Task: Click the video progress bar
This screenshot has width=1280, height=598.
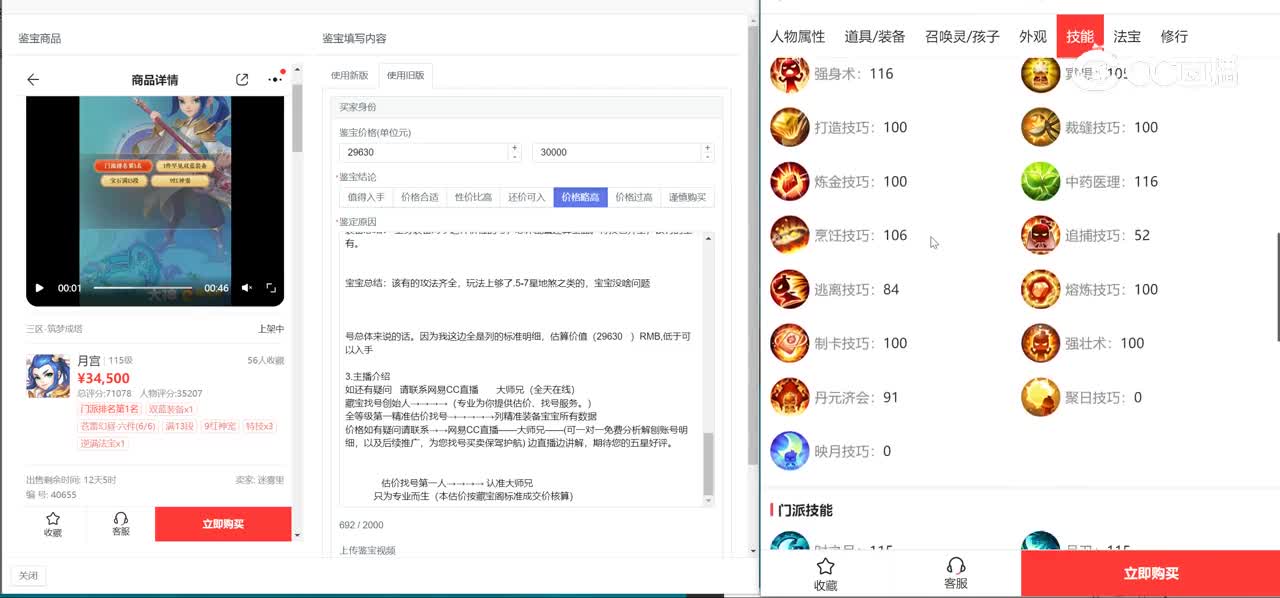Action: click(x=140, y=288)
